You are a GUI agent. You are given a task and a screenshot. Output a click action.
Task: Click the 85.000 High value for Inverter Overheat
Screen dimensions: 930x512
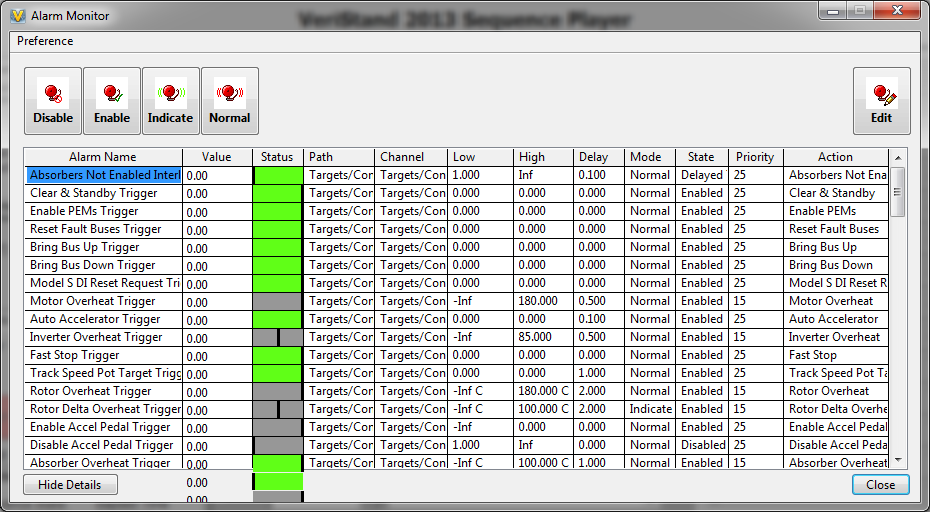point(543,337)
